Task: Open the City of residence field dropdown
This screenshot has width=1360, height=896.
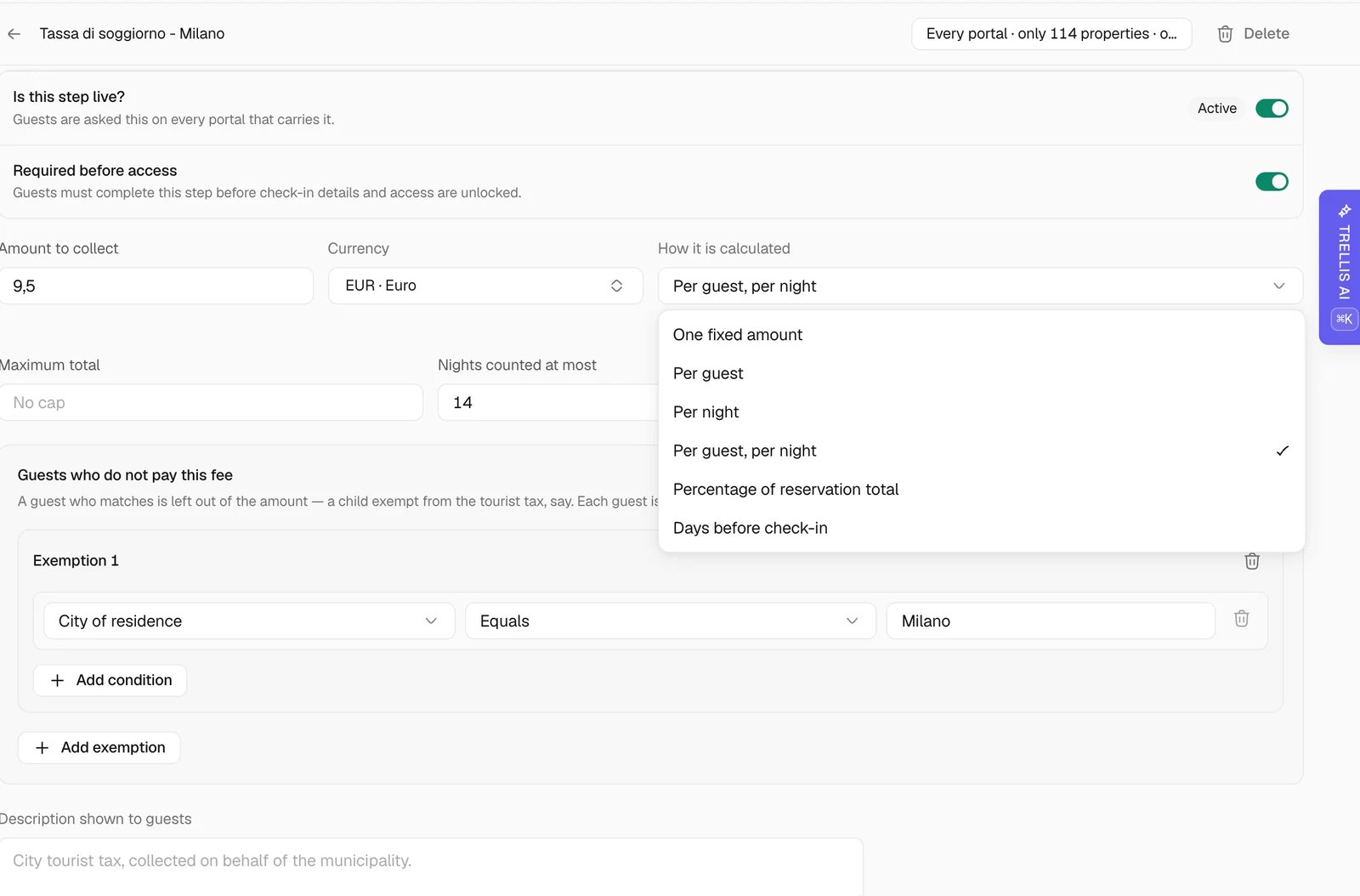Action: tap(249, 621)
